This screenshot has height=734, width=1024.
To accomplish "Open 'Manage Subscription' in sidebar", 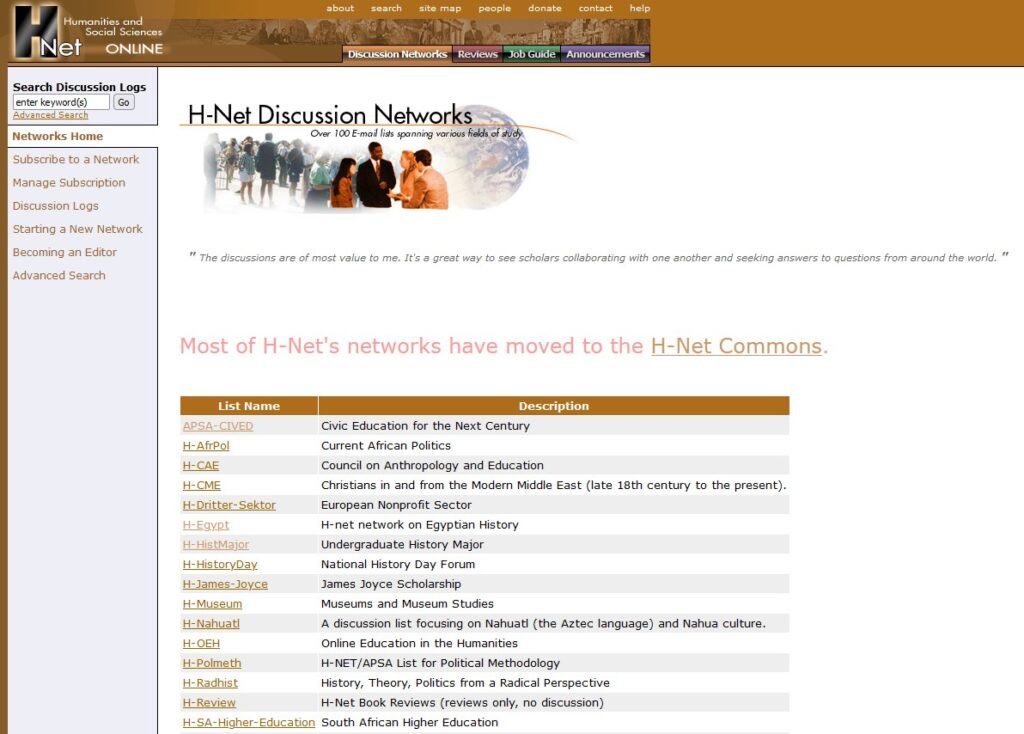I will click(x=69, y=183).
